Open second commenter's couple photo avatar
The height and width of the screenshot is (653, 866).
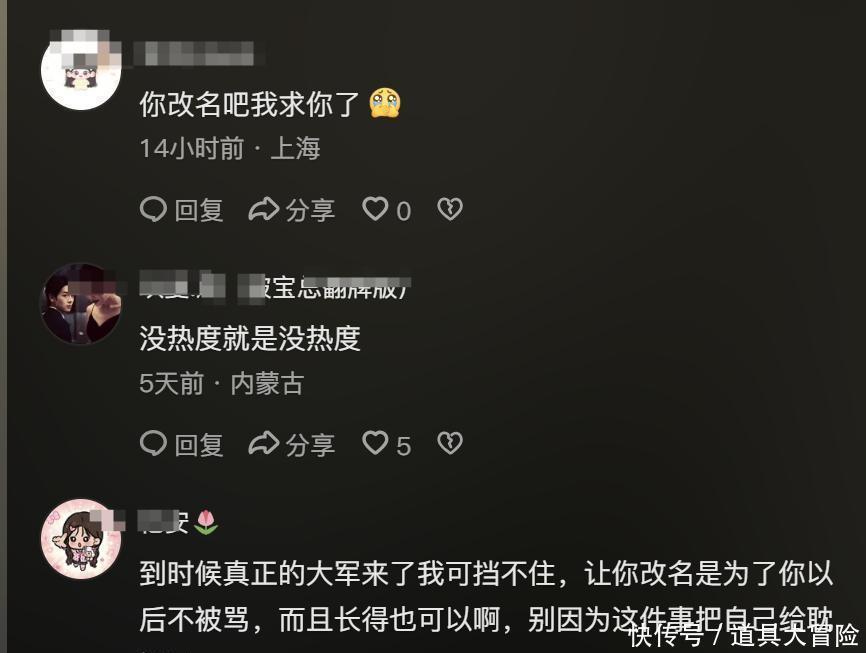tap(81, 303)
